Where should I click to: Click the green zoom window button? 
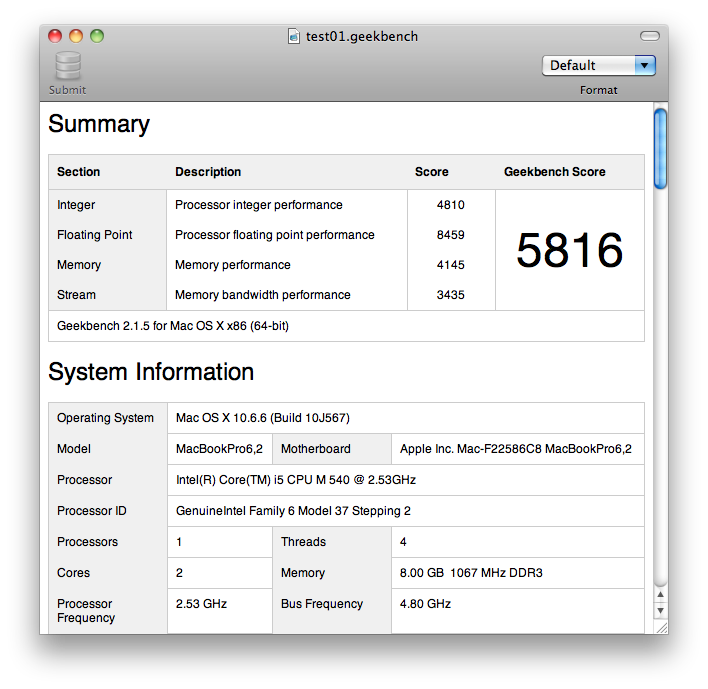pyautogui.click(x=97, y=36)
